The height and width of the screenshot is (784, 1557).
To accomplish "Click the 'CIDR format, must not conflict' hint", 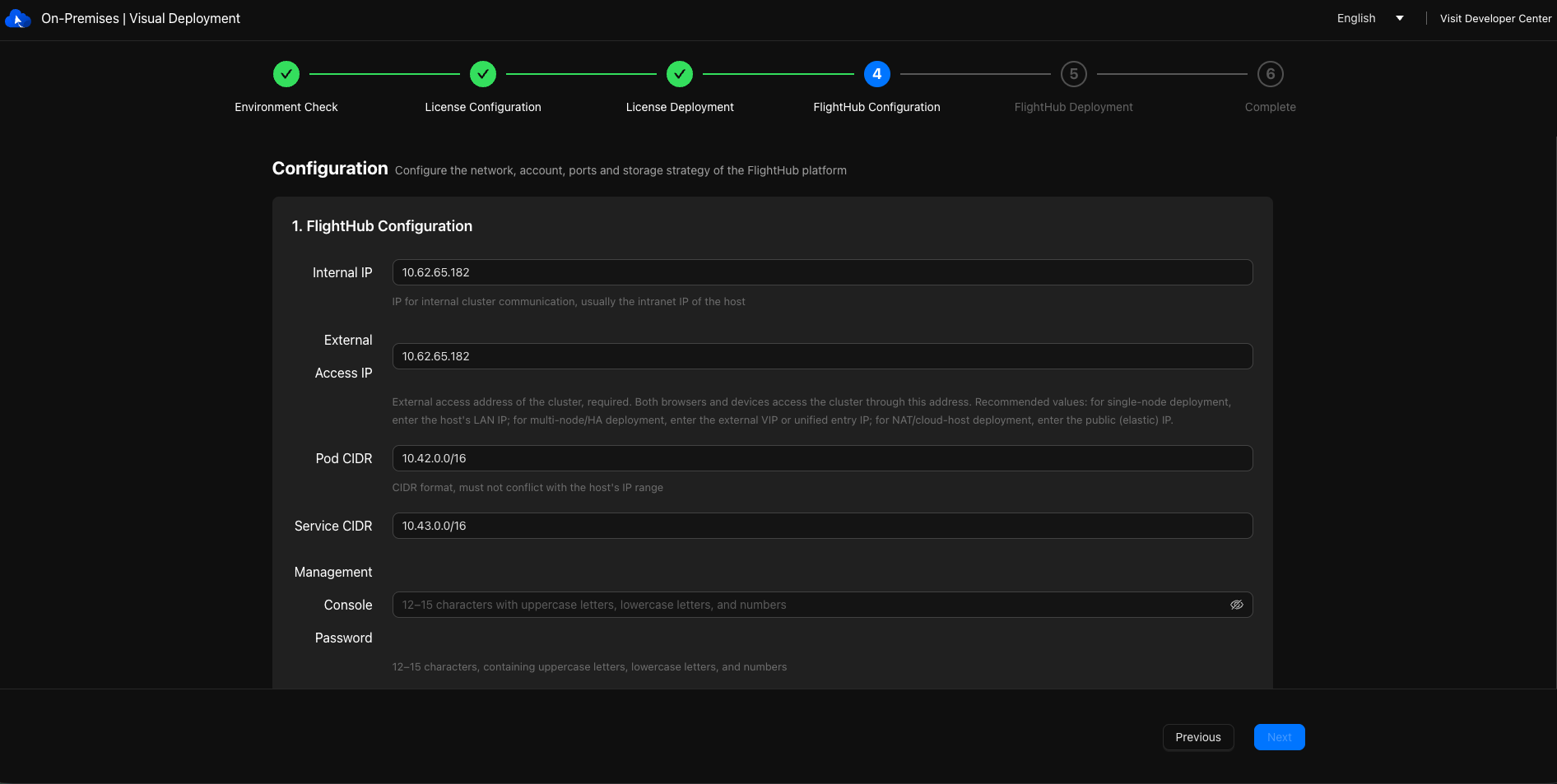I will pyautogui.click(x=528, y=488).
